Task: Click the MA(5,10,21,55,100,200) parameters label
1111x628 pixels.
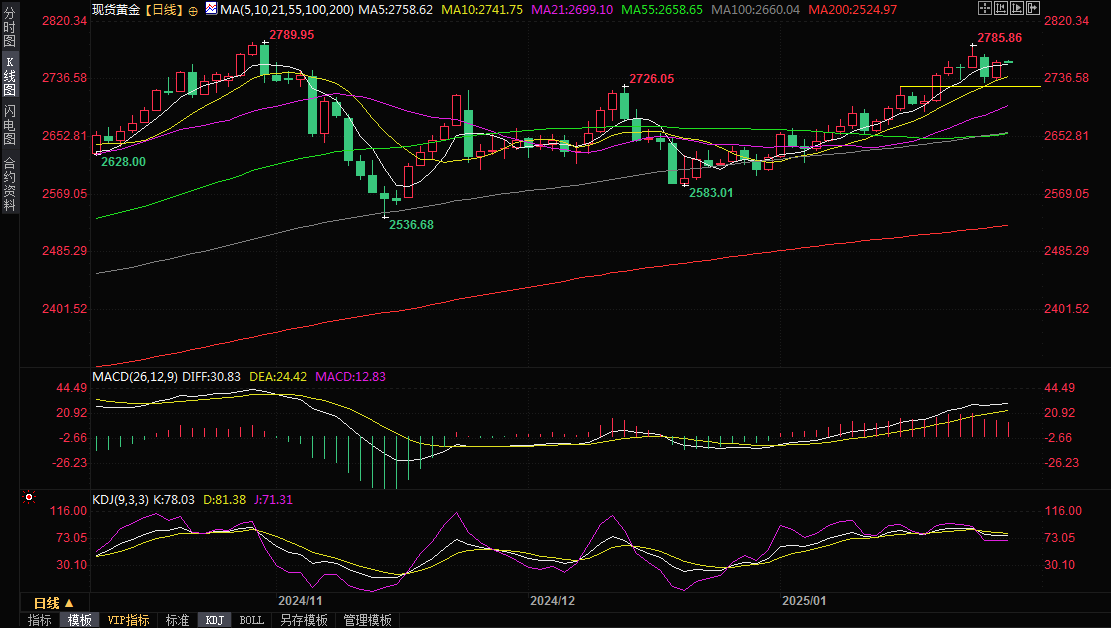Action: [x=286, y=10]
